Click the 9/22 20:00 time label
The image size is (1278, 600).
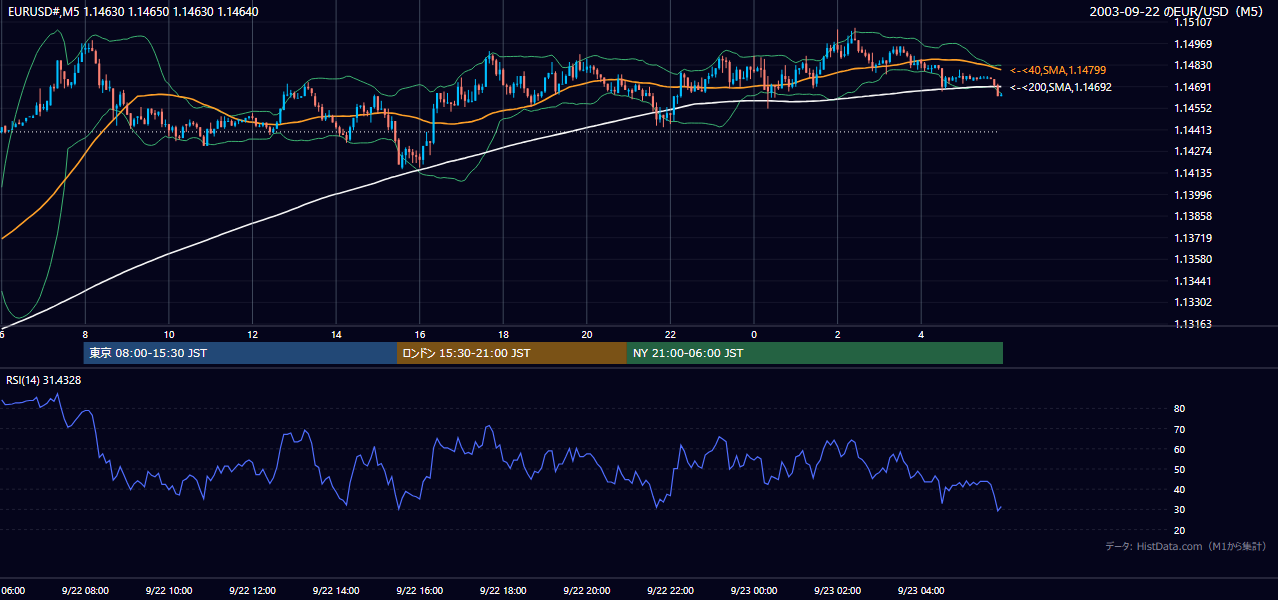(586, 591)
